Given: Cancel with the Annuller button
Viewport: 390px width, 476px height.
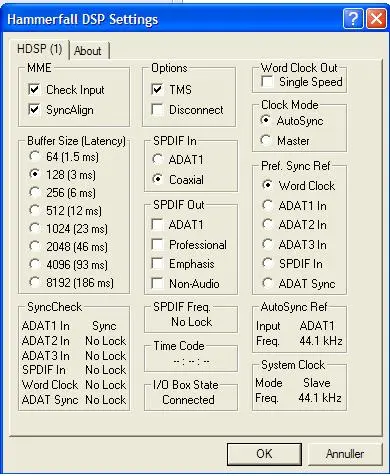Looking at the screenshot, I should 345,454.
